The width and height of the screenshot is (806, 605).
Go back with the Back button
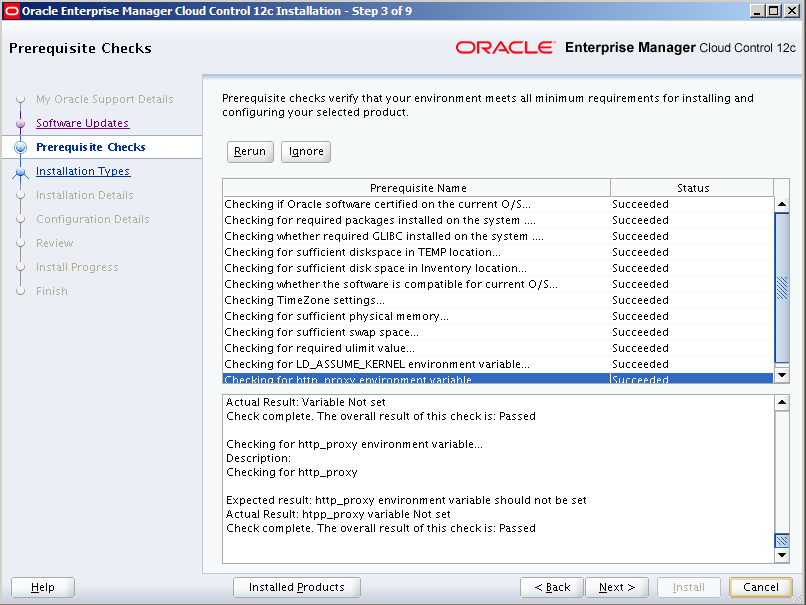pos(552,587)
